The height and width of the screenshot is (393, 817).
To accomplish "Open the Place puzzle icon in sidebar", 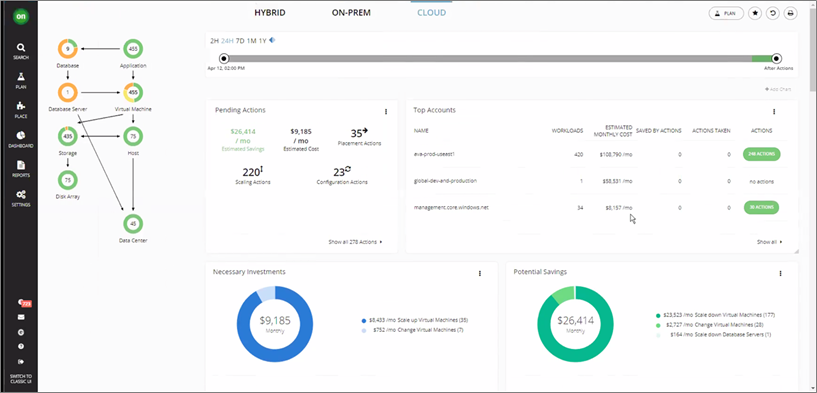I will 21,106.
